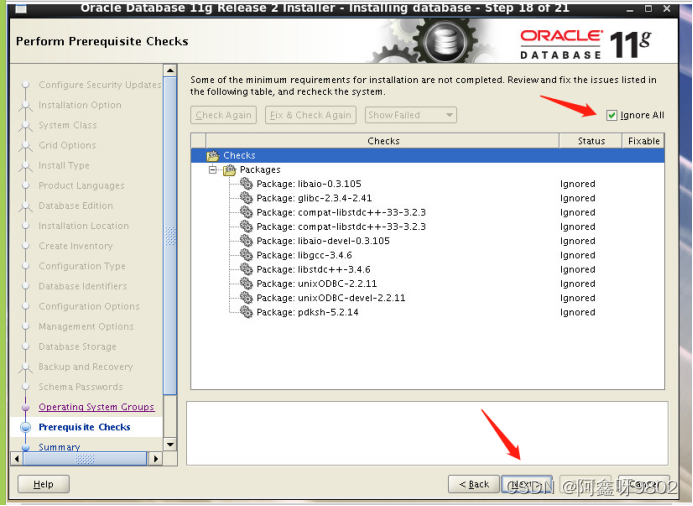Click sidebar horizontal scroll left arrow
Viewport: 693px width, 506px height.
click(x=17, y=459)
